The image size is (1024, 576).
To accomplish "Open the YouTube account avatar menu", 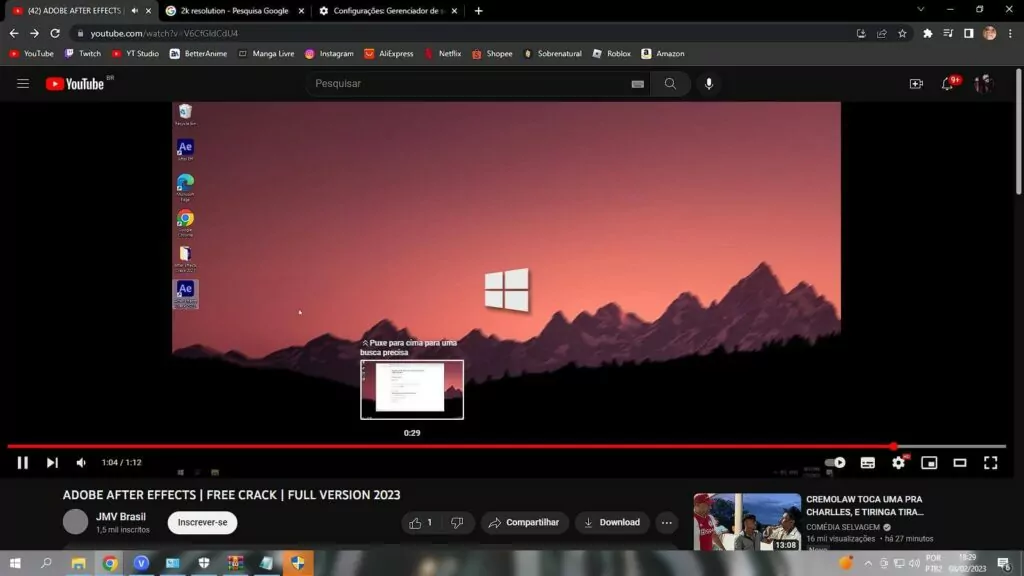I will [x=984, y=84].
